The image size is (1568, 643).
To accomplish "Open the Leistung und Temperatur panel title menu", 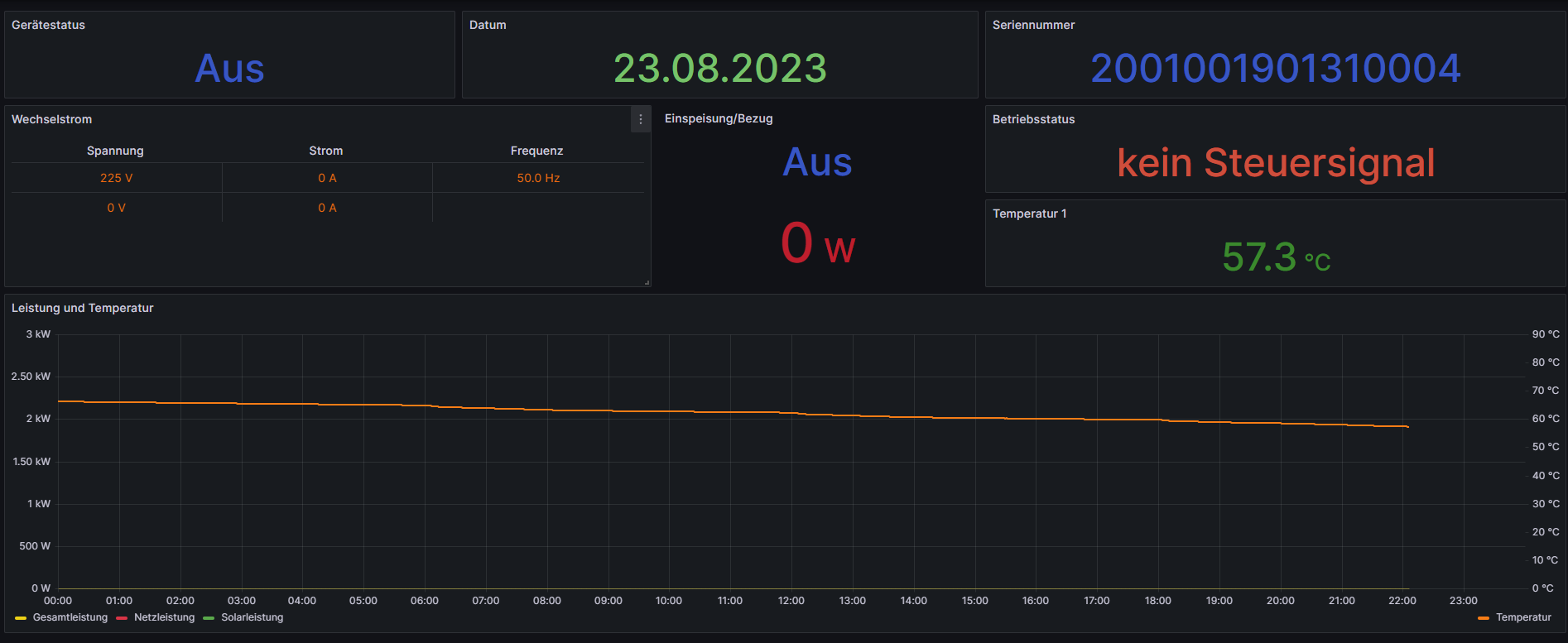I will pyautogui.click(x=83, y=308).
